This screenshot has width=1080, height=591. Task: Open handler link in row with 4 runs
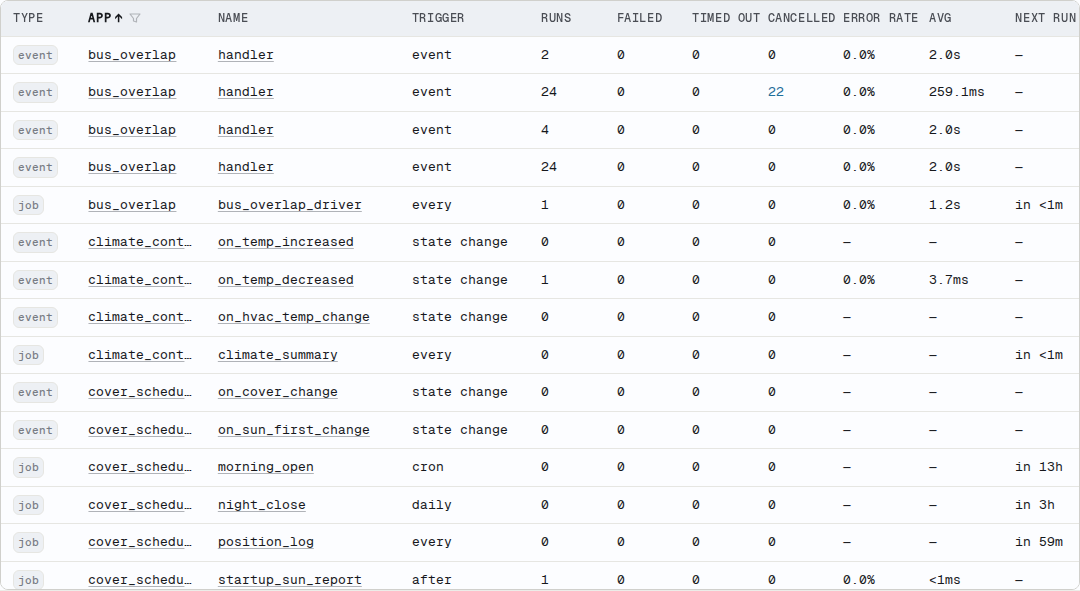pos(246,130)
